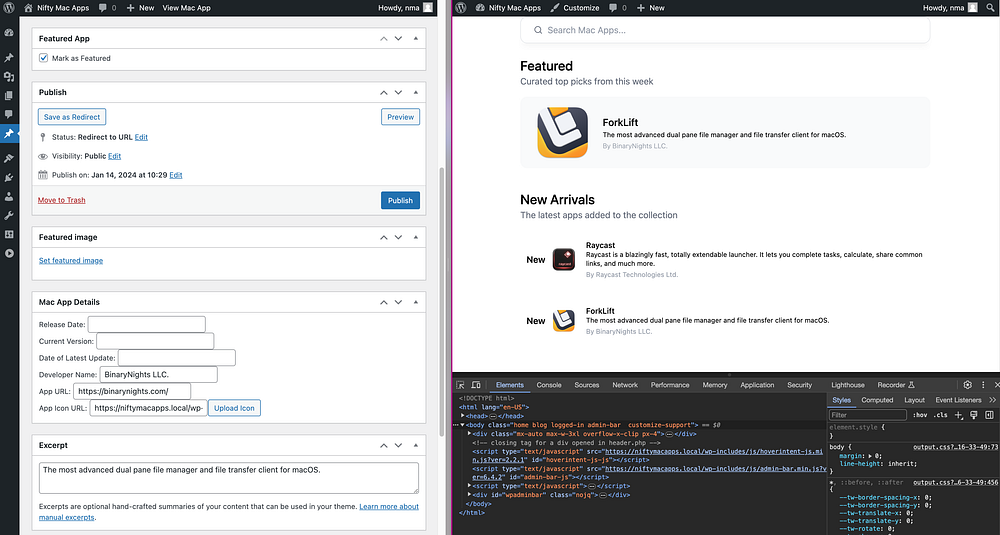Activate the DevTools element inspector icon
The width and height of the screenshot is (1000, 535).
(x=460, y=385)
